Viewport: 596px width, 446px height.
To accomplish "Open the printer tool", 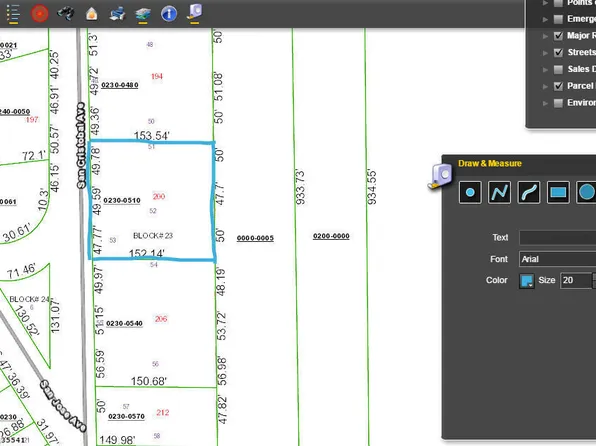I will tap(117, 14).
